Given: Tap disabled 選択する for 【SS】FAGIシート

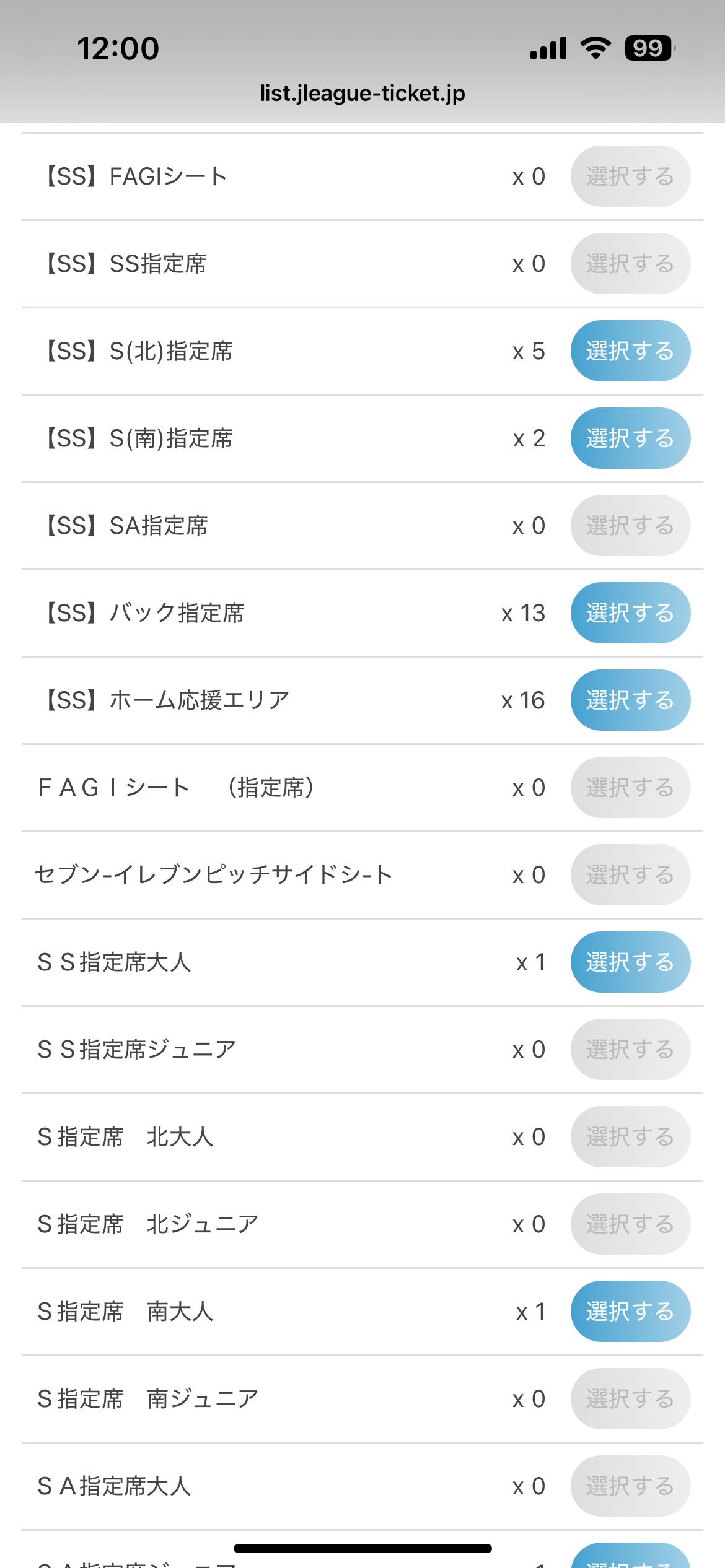Looking at the screenshot, I should click(x=630, y=176).
